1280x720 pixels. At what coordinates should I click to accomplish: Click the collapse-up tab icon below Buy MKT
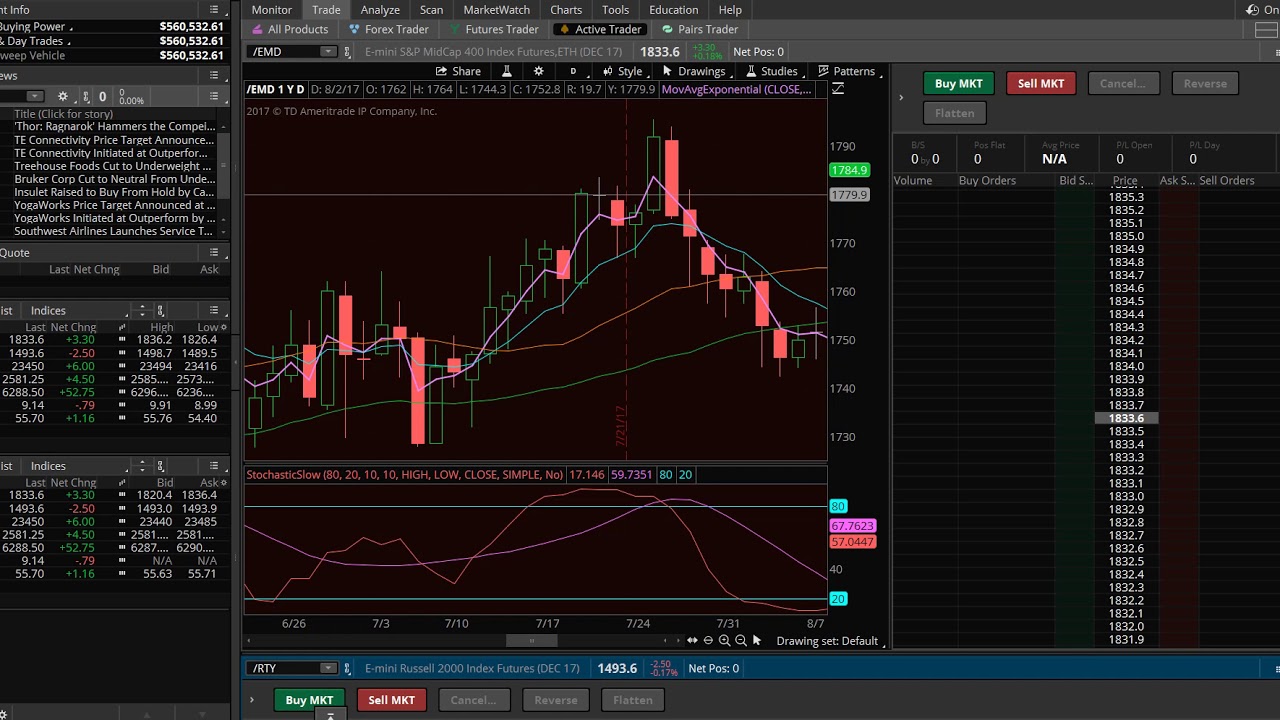click(330, 716)
